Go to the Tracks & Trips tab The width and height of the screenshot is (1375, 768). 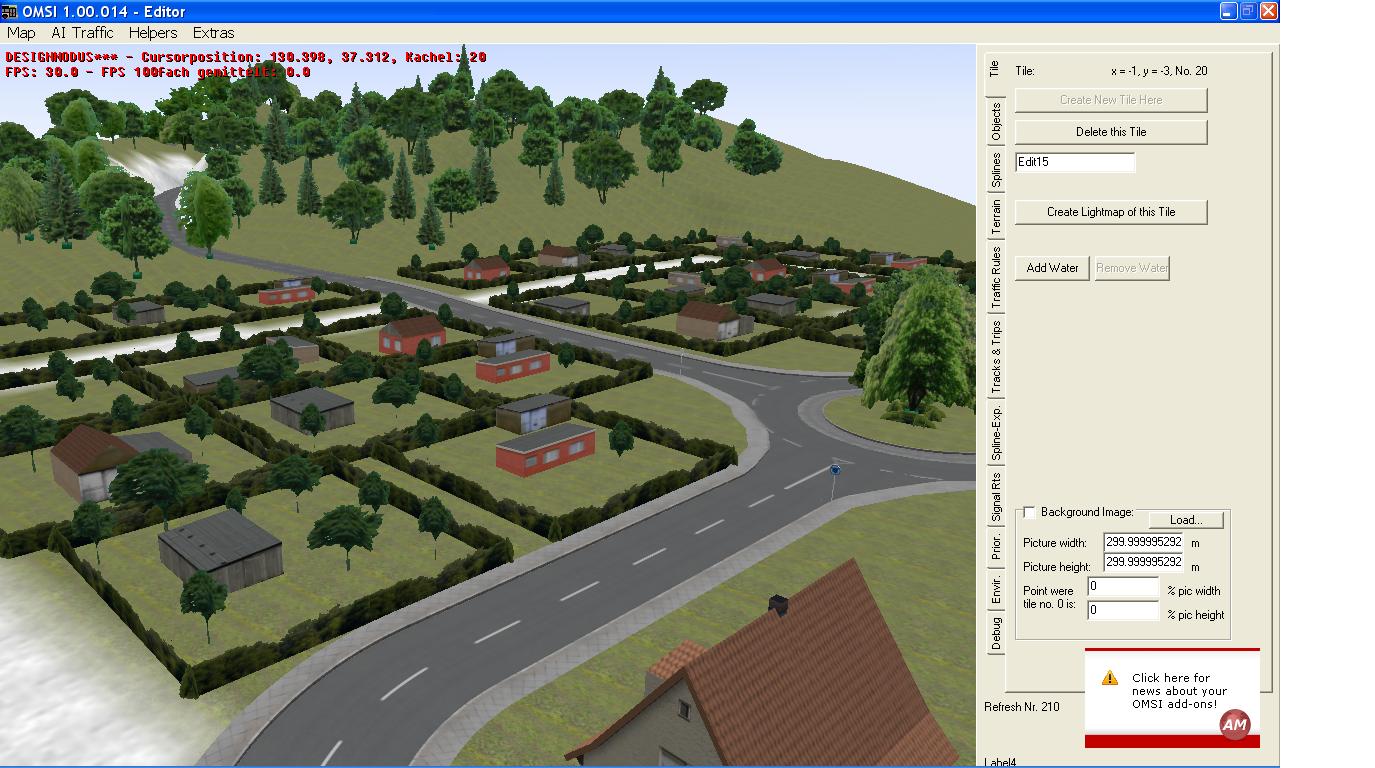[995, 357]
